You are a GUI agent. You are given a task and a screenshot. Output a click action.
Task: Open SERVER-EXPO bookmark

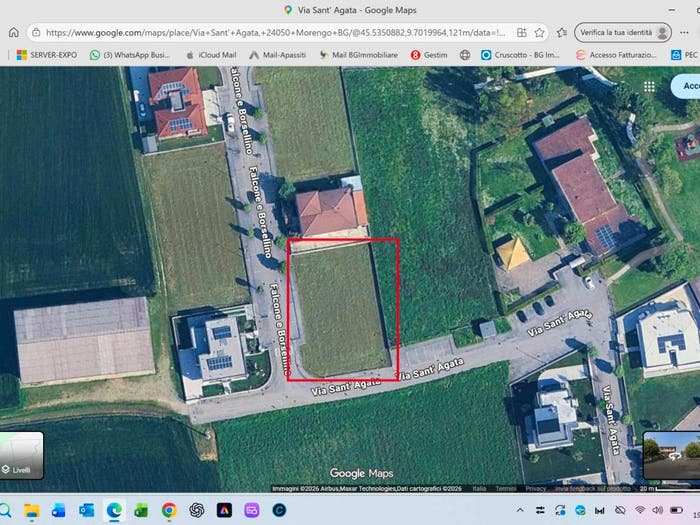click(46, 55)
